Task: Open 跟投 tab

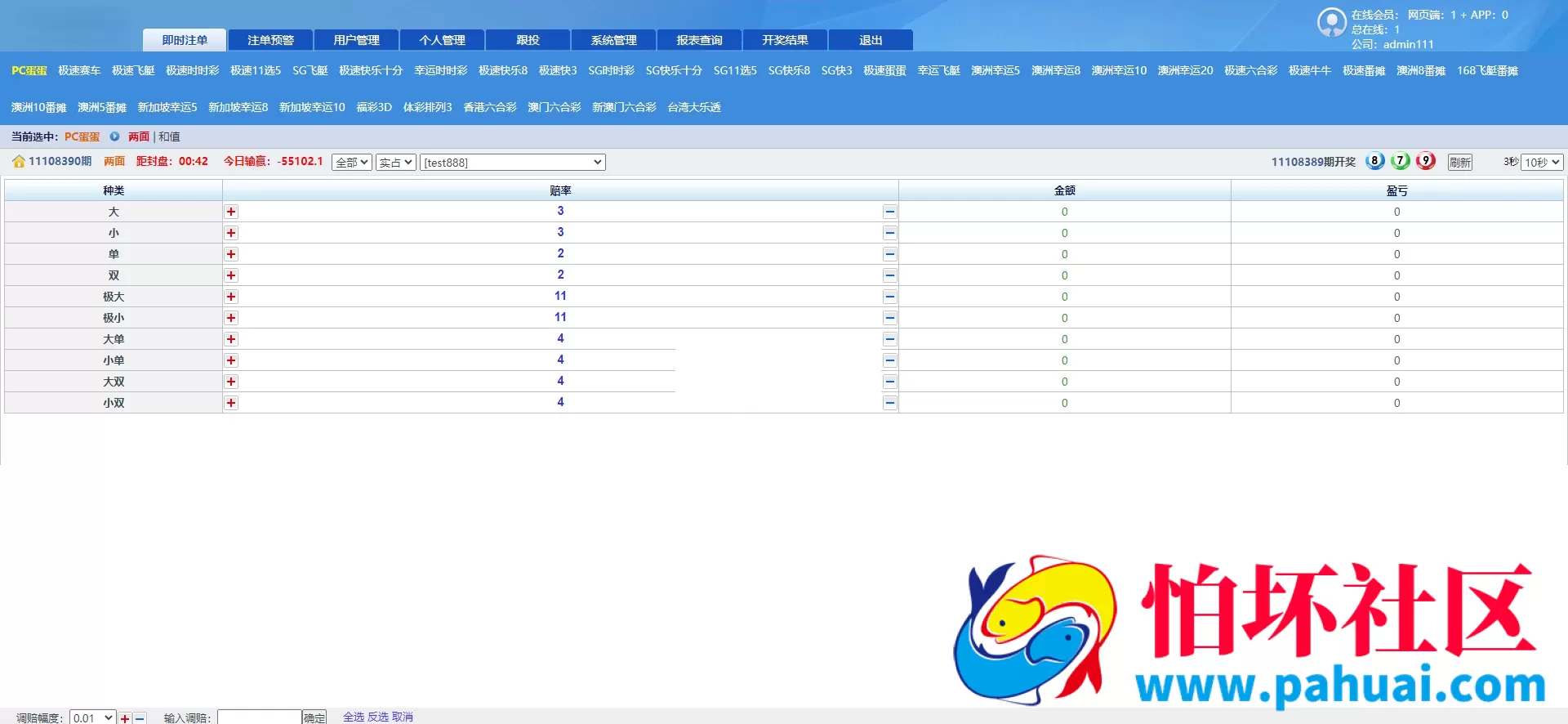Action: click(x=528, y=40)
